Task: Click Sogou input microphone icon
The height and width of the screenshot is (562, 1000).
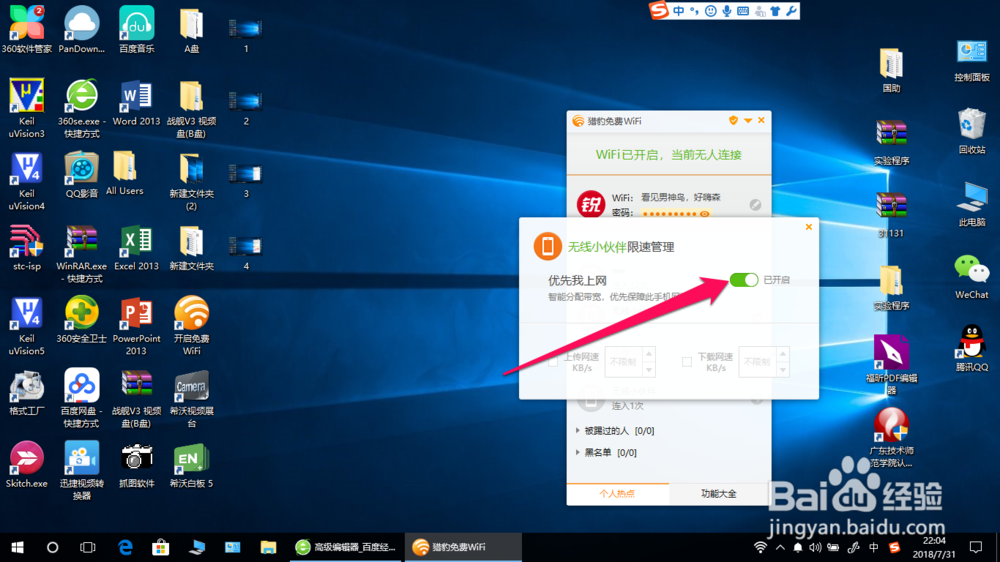Action: click(x=727, y=11)
